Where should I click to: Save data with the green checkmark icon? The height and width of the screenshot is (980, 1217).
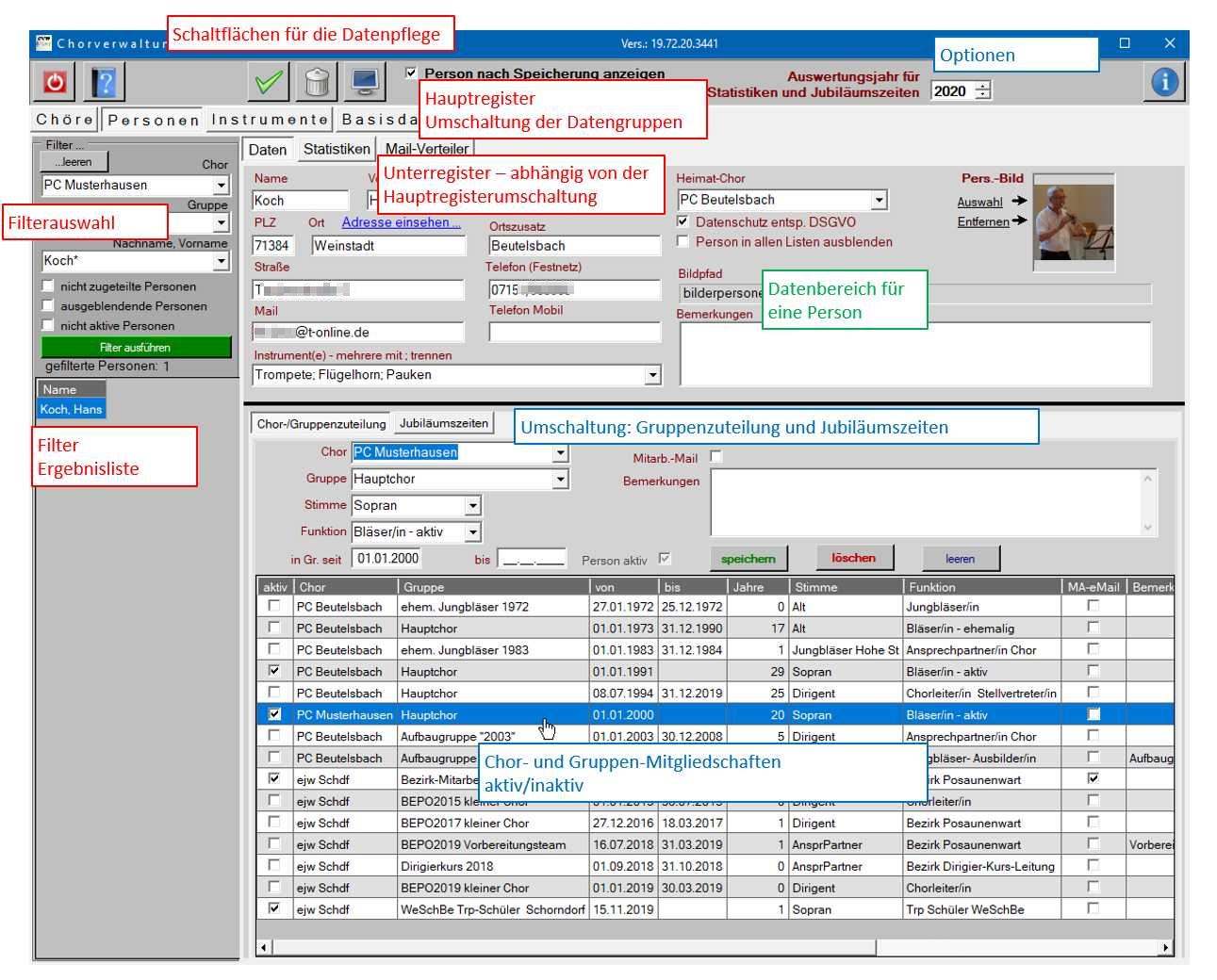[x=268, y=82]
